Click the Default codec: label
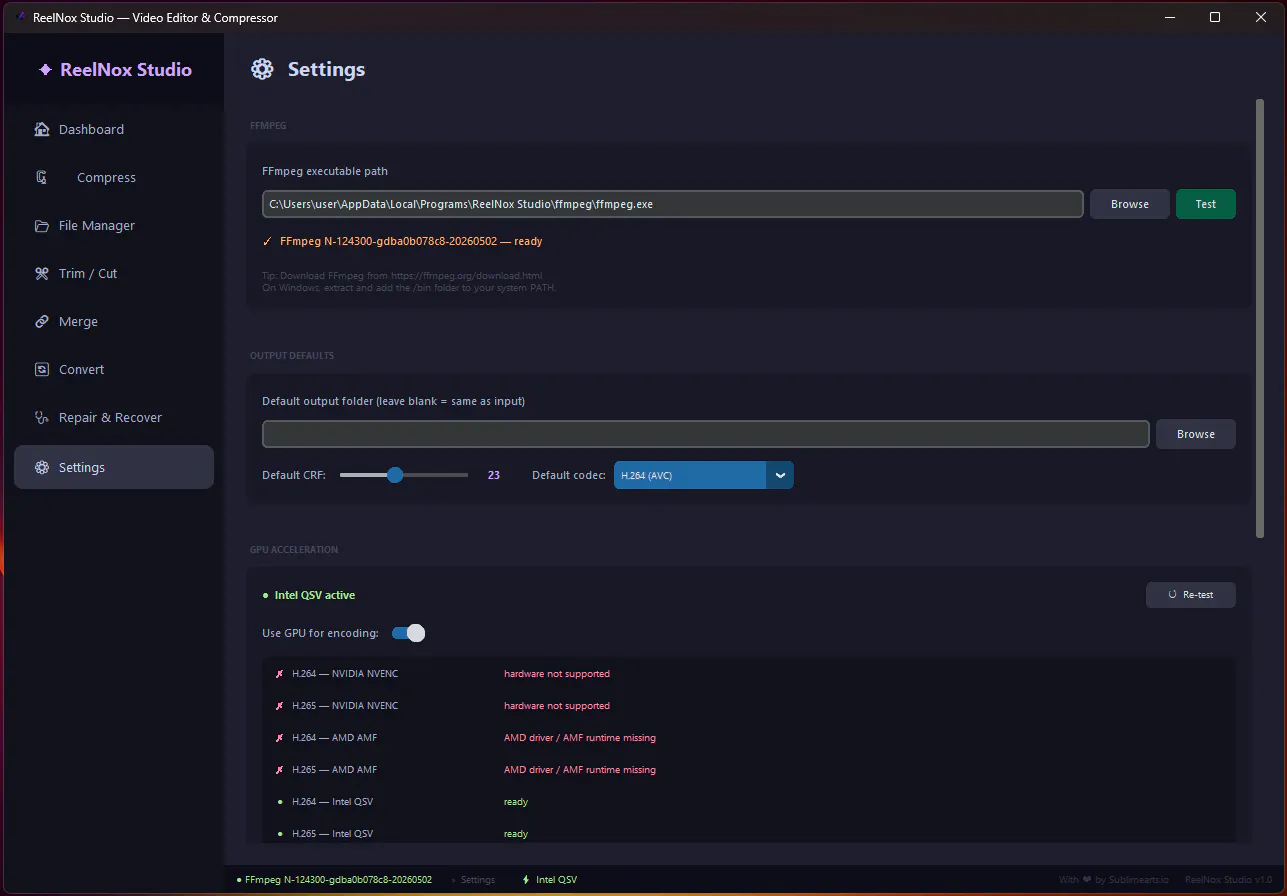The height and width of the screenshot is (896, 1287). point(569,475)
